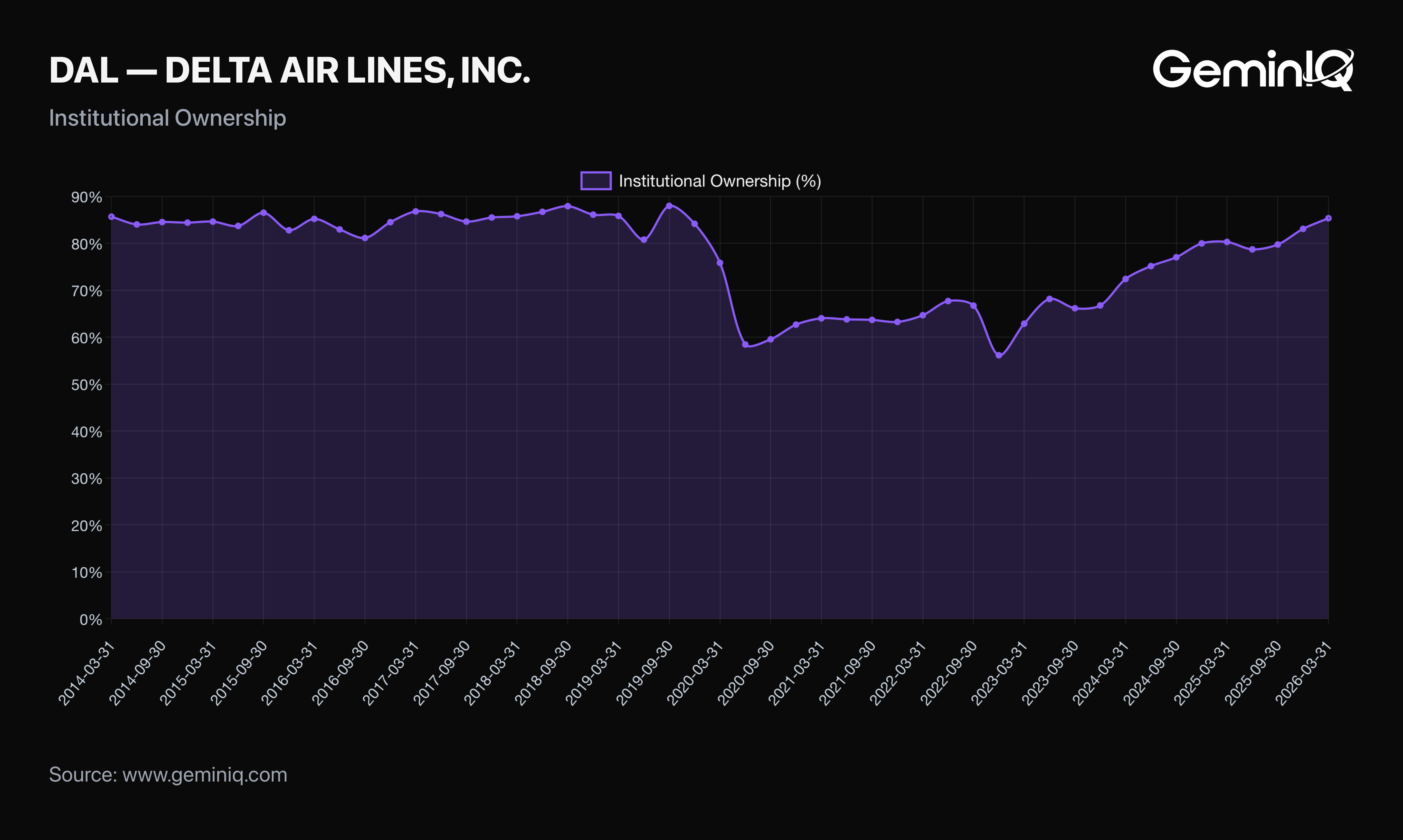Click the 2014-09-30 x-axis date label
The width and height of the screenshot is (1403, 840).
point(138,673)
